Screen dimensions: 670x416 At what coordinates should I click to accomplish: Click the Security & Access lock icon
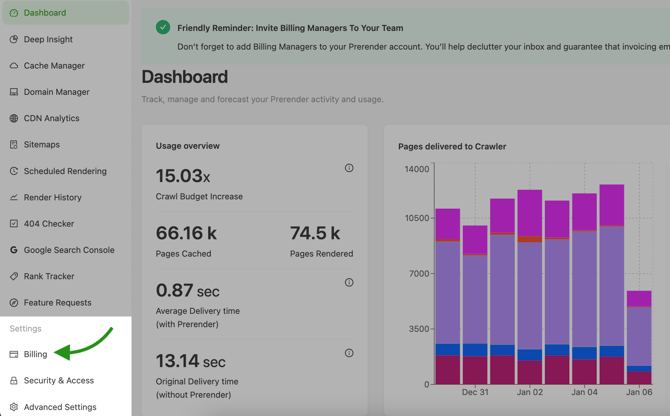pos(14,381)
